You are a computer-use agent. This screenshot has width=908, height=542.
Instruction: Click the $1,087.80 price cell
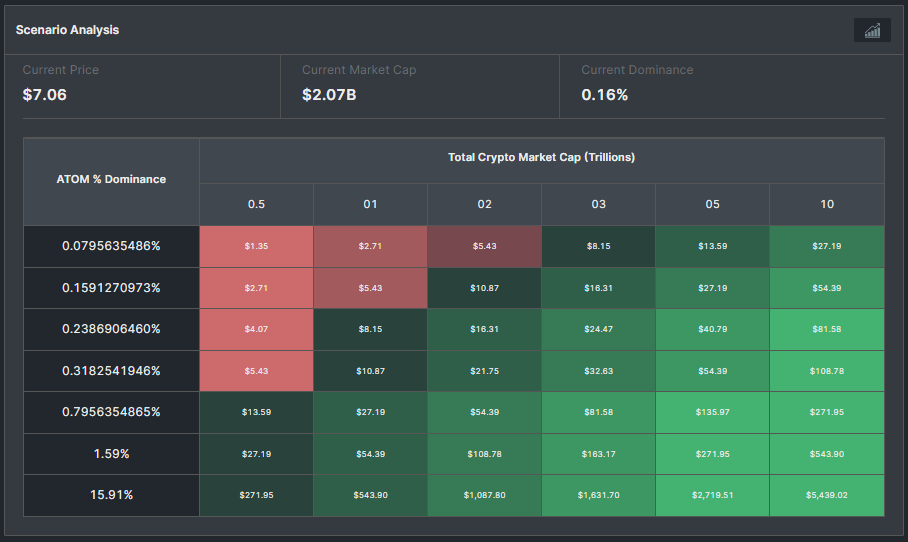[x=484, y=495]
